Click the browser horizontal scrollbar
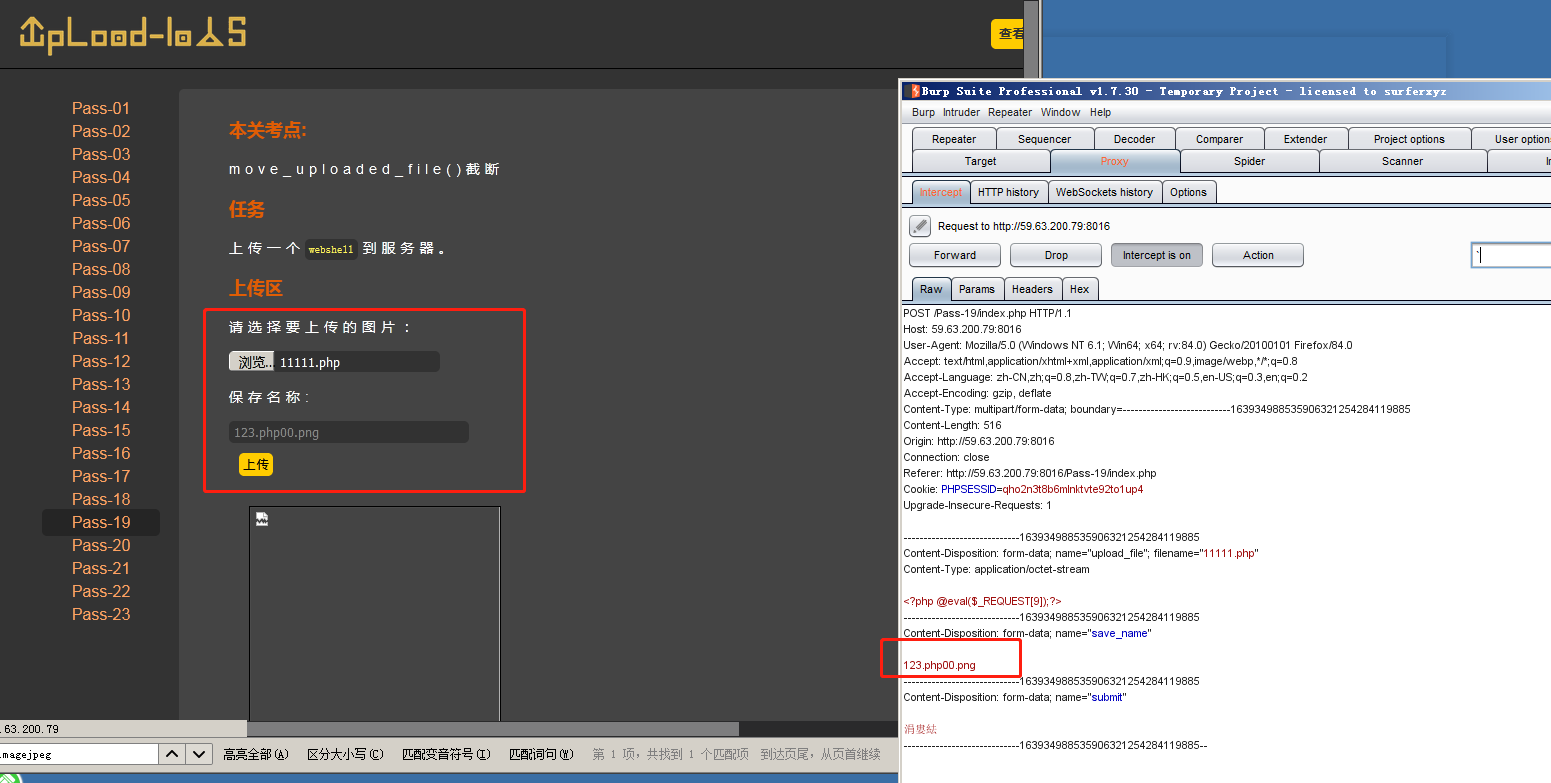Image resolution: width=1551 pixels, height=783 pixels. click(x=493, y=729)
